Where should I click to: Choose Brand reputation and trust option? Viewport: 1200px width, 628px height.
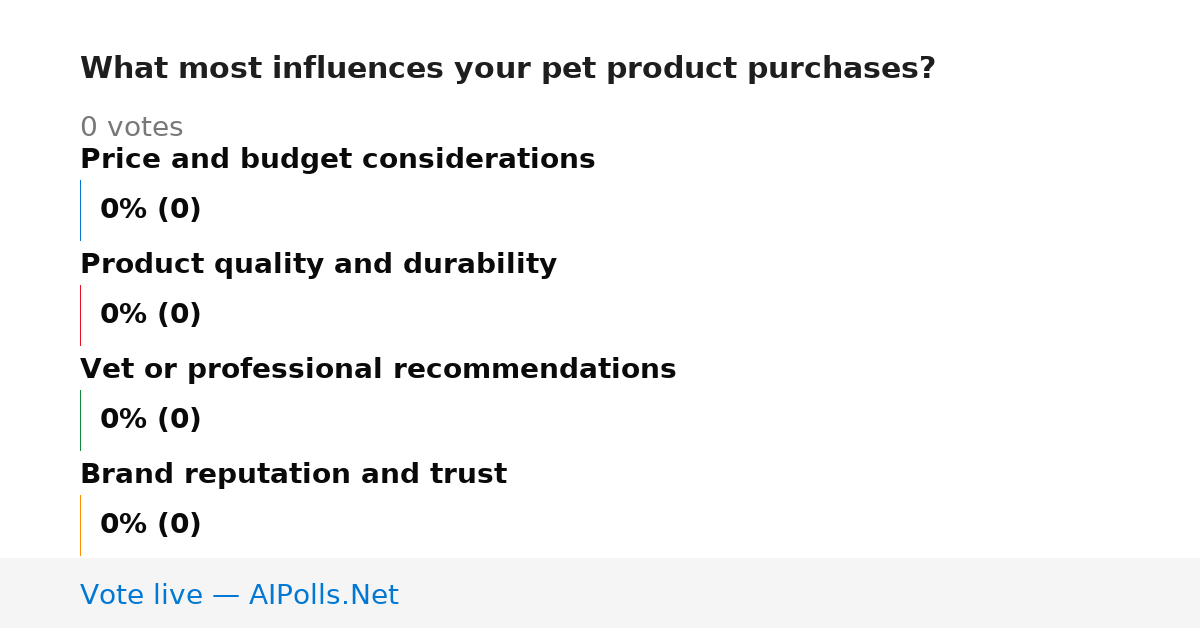[293, 475]
